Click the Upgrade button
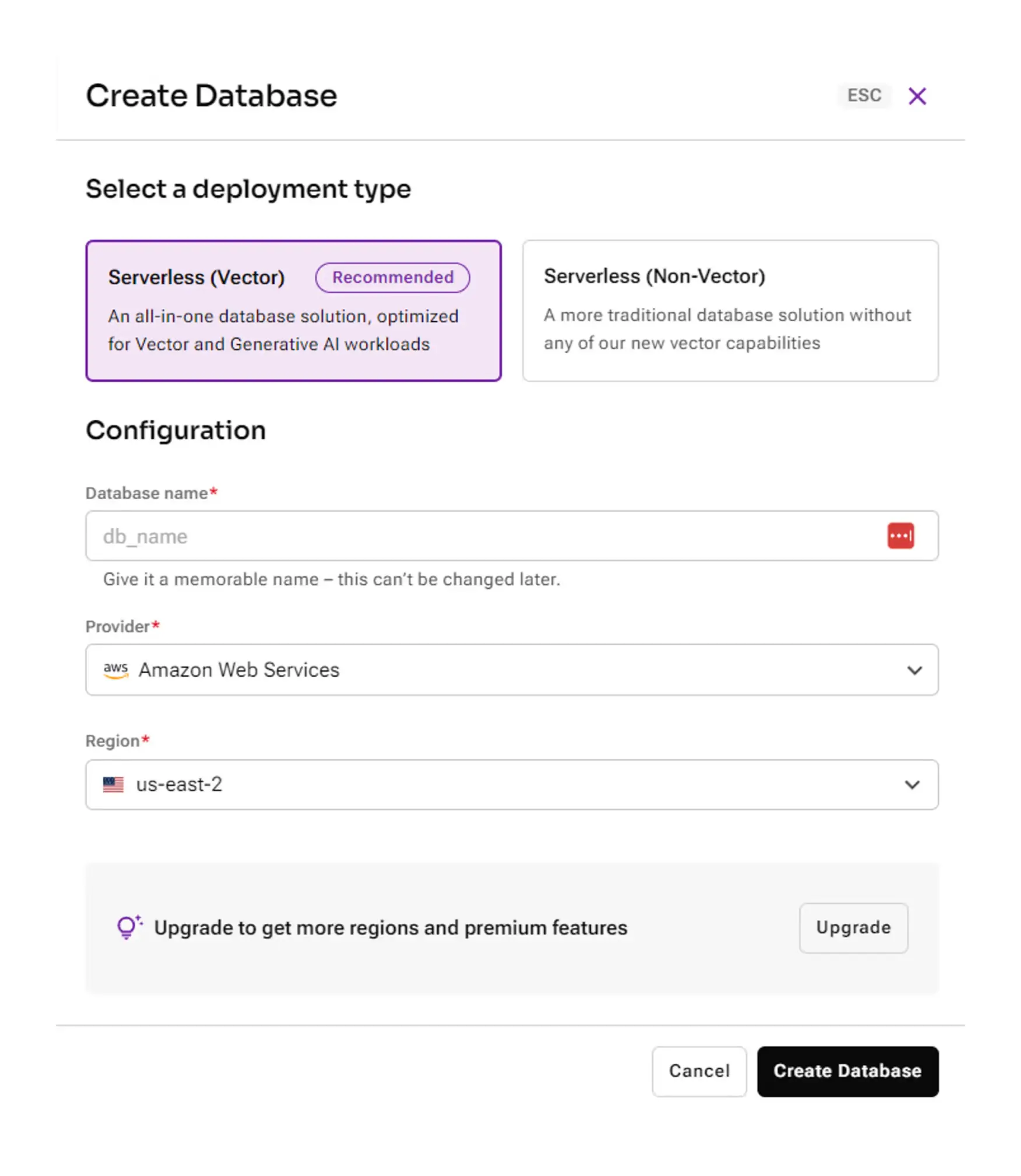1021x1176 pixels. tap(853, 928)
